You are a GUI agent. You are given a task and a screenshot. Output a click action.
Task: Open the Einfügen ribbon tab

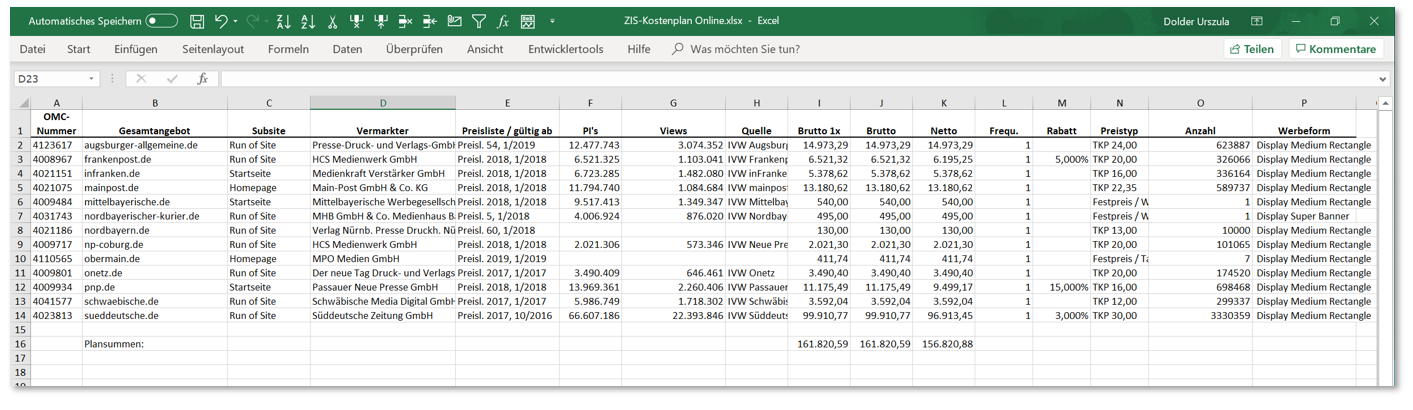tap(136, 49)
